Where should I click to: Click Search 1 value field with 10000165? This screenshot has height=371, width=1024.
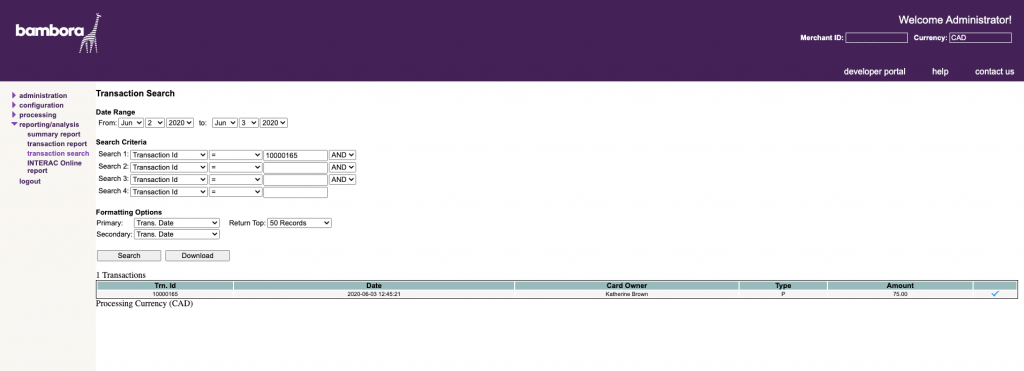click(x=295, y=155)
